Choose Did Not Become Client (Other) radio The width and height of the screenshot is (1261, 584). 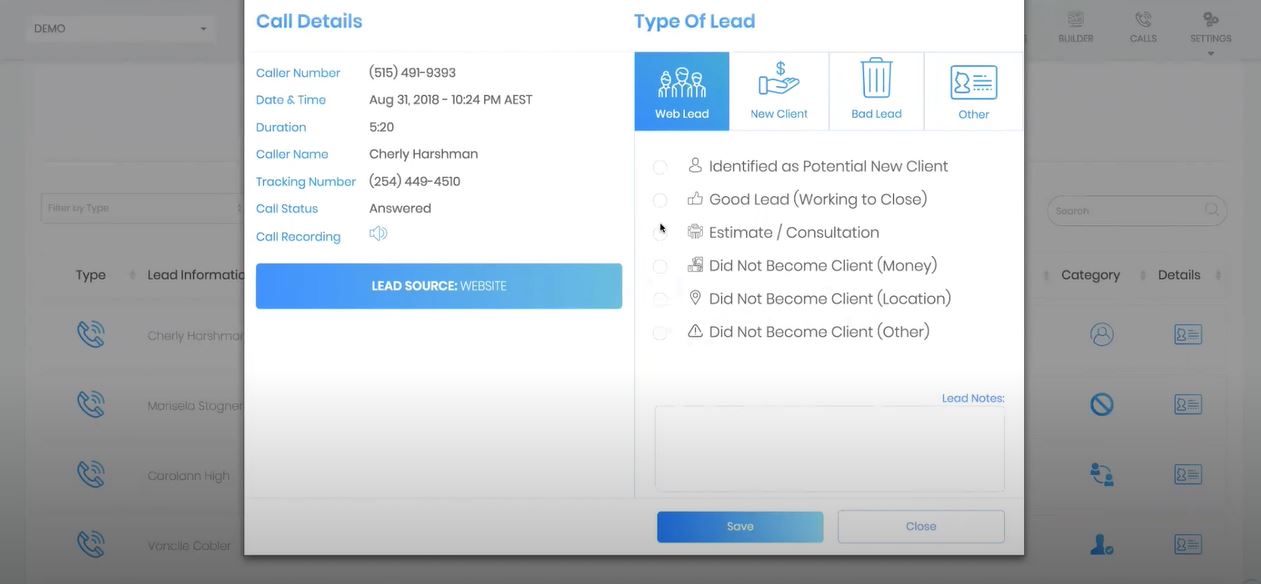pos(660,332)
